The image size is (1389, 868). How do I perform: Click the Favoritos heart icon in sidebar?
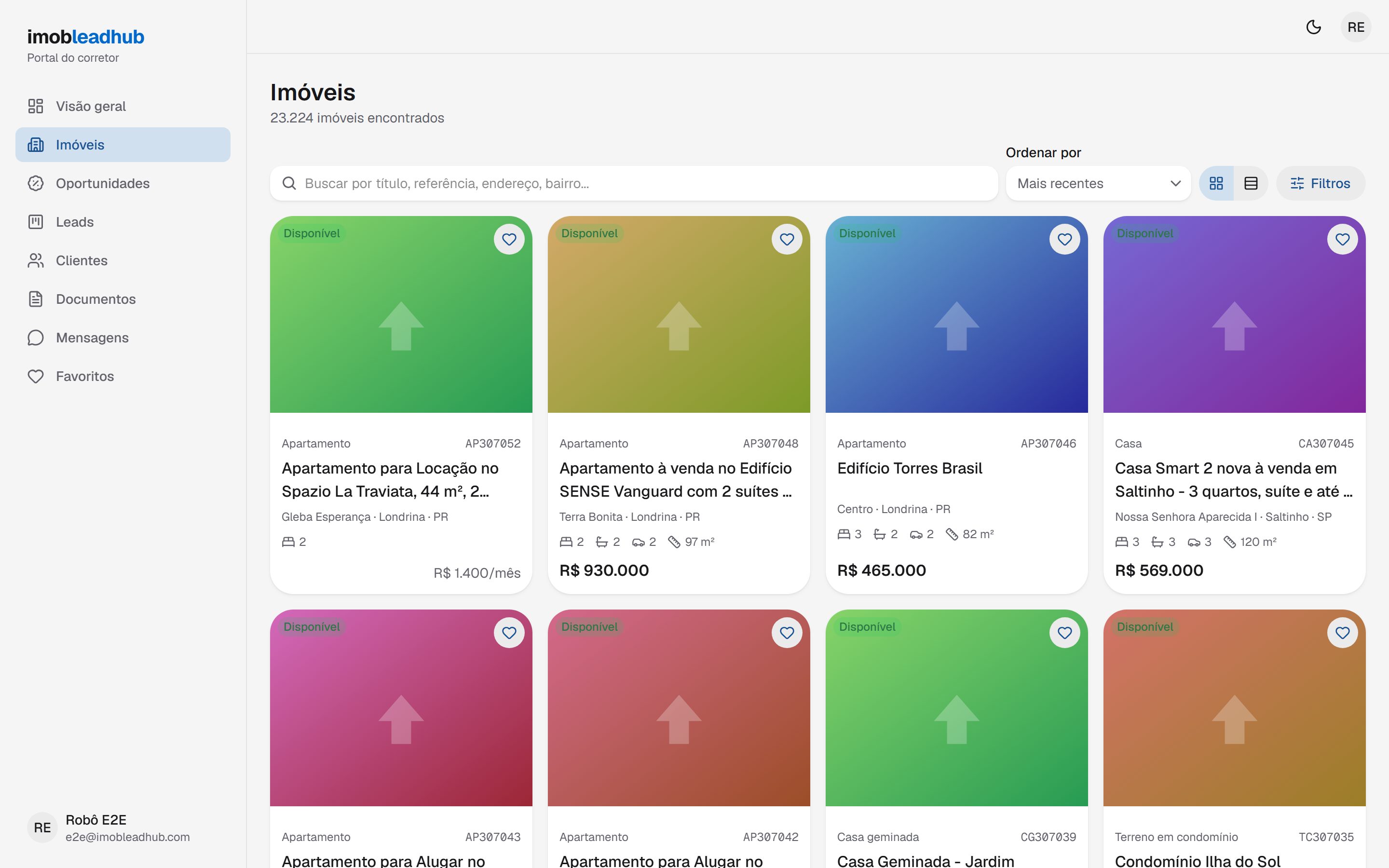36,376
